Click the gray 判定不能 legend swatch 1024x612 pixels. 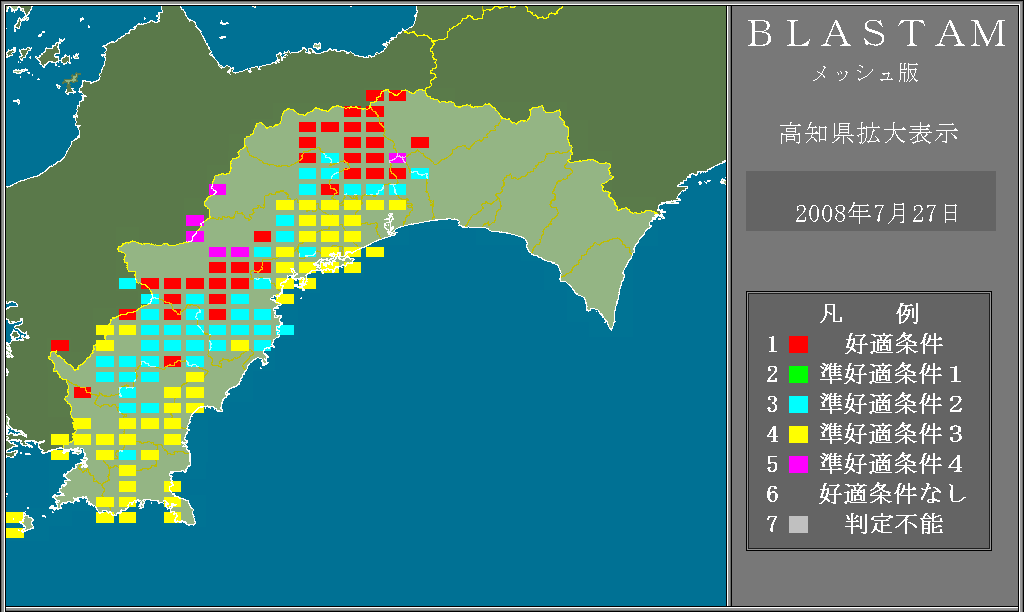tap(798, 525)
